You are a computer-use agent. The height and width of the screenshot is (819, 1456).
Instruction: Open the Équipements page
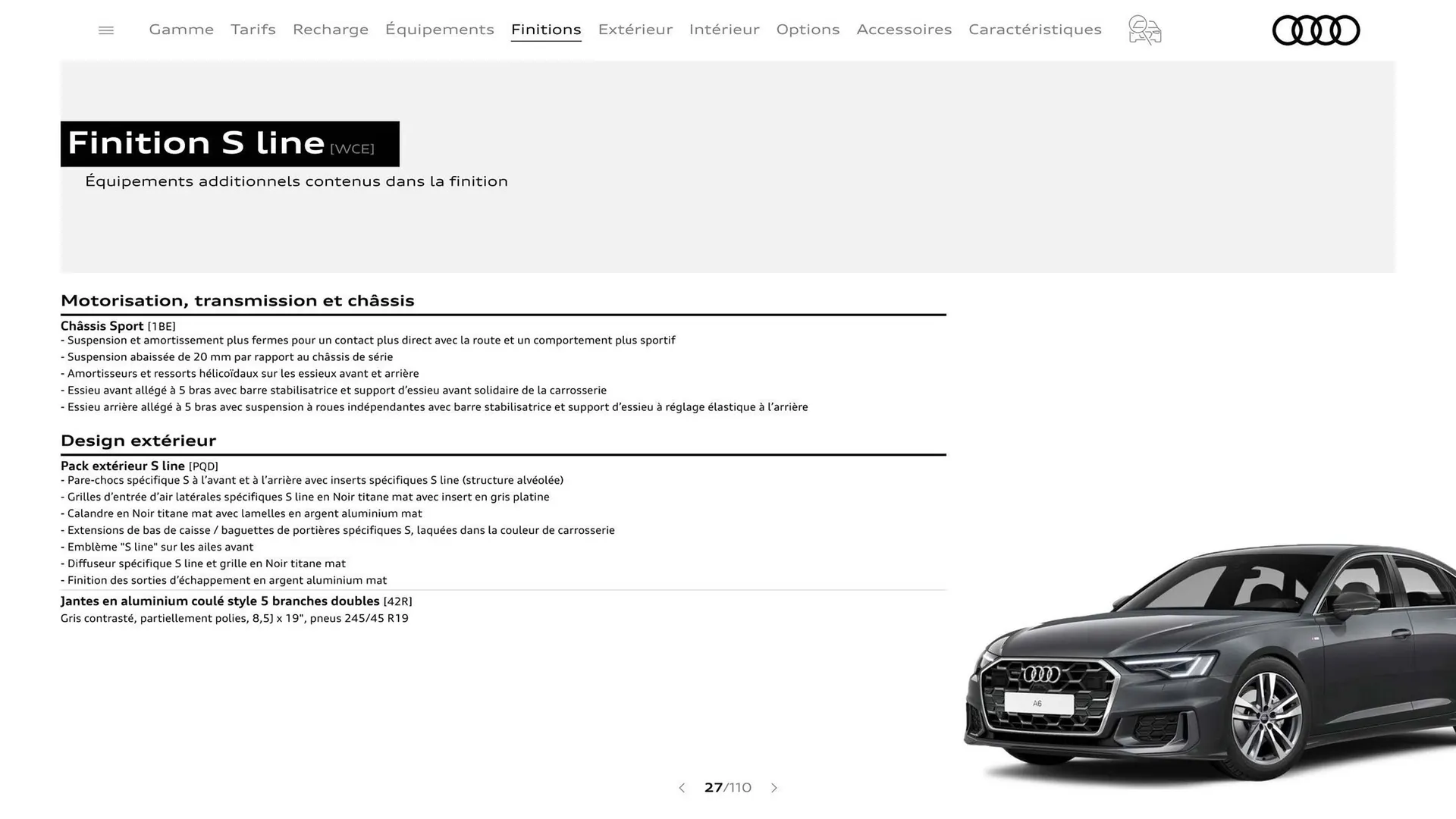click(x=440, y=30)
